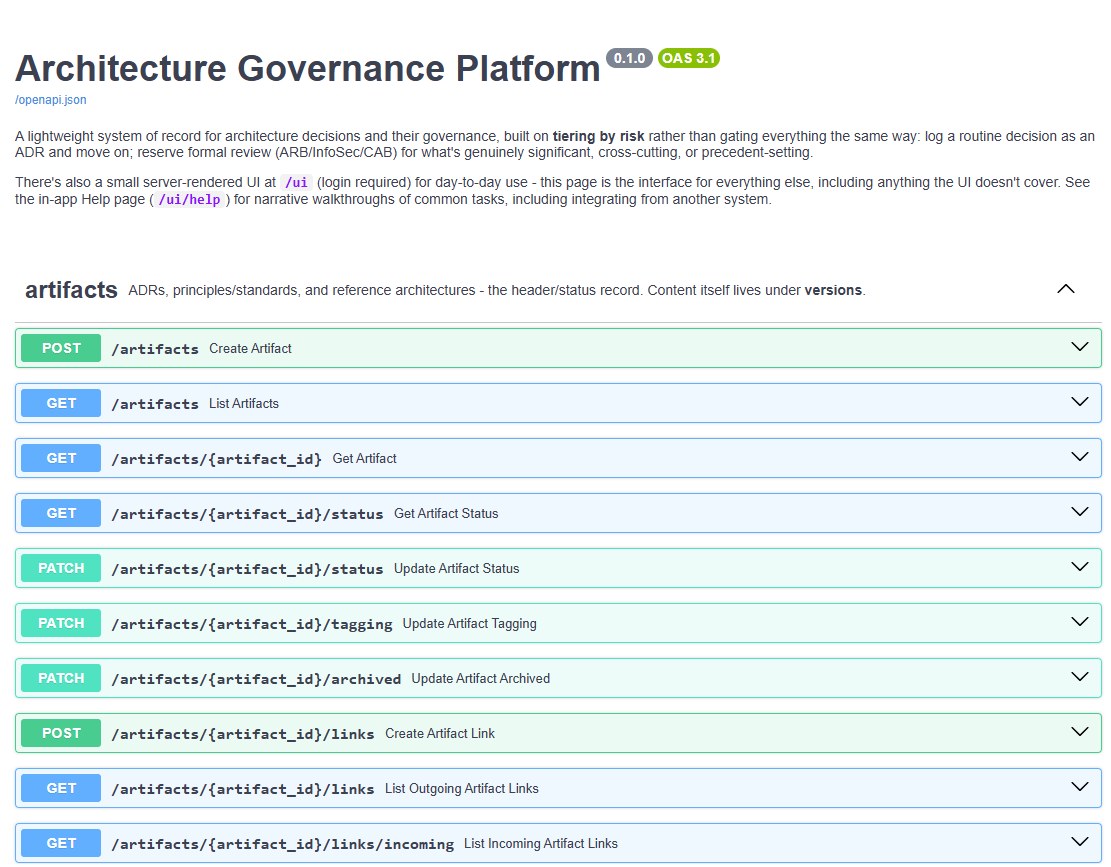Click the /artifacts/{artifact_id}/tagging path

point(252,624)
